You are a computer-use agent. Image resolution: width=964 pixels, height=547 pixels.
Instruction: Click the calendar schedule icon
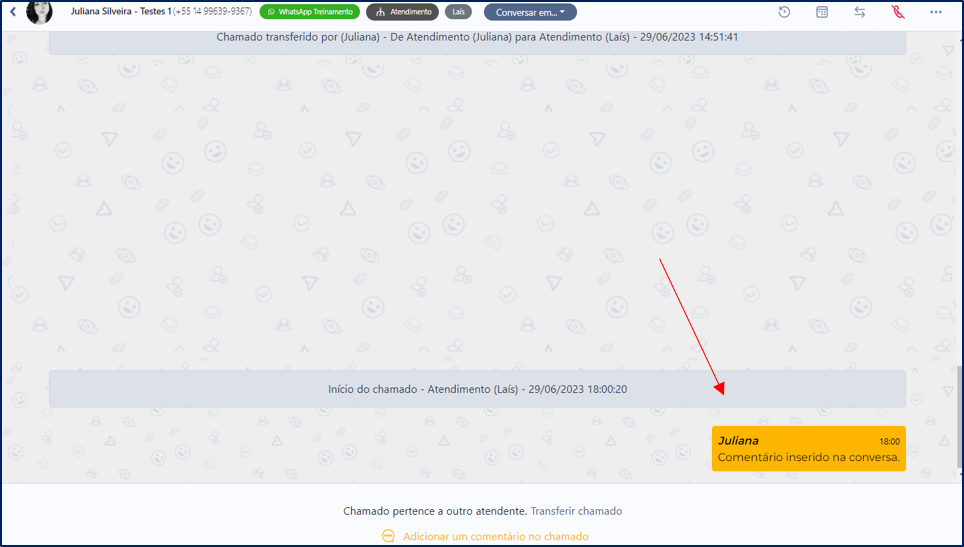822,12
